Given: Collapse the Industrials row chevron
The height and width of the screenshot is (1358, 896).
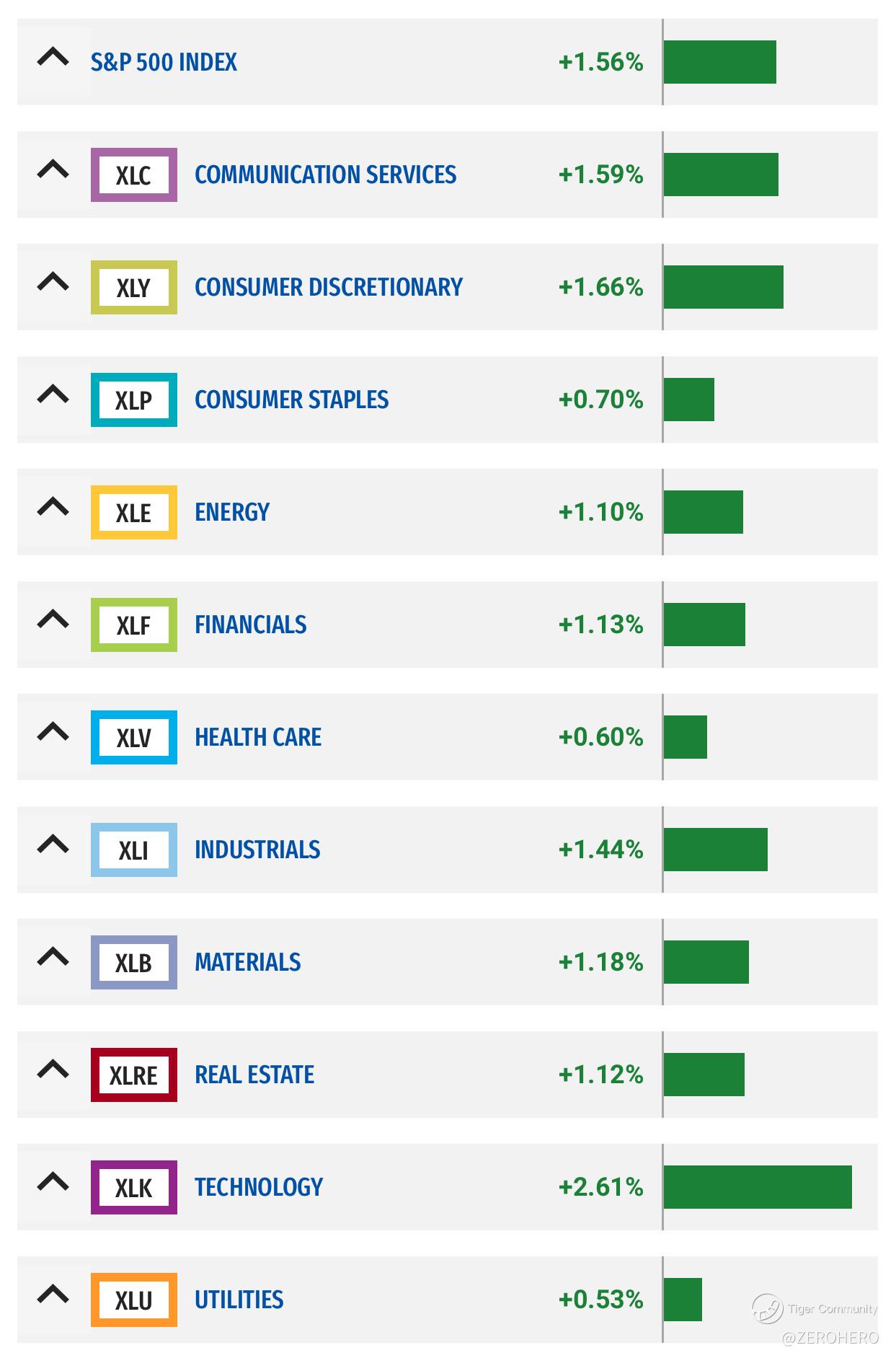Looking at the screenshot, I should 53,845.
